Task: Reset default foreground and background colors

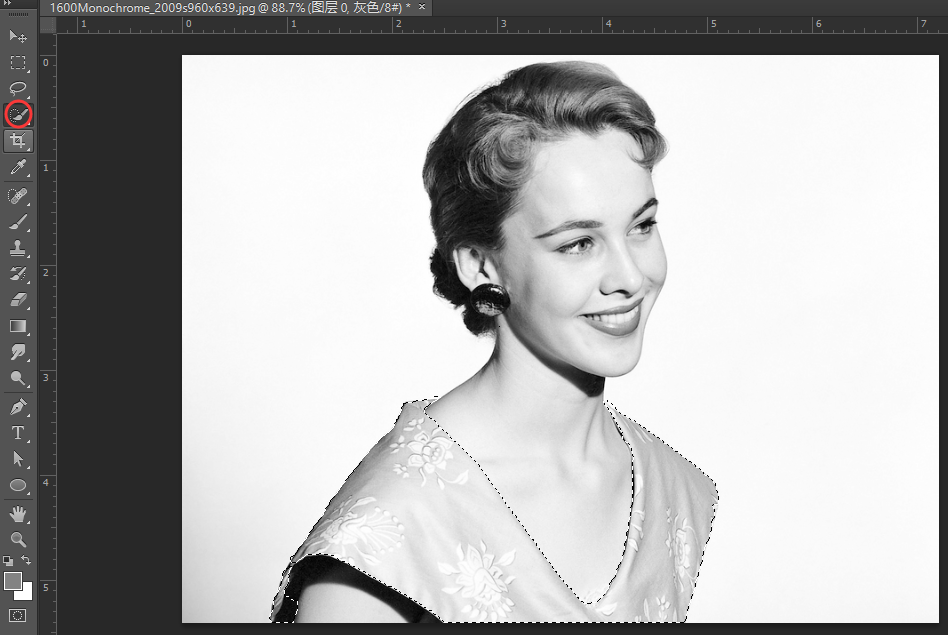Action: pos(8,561)
